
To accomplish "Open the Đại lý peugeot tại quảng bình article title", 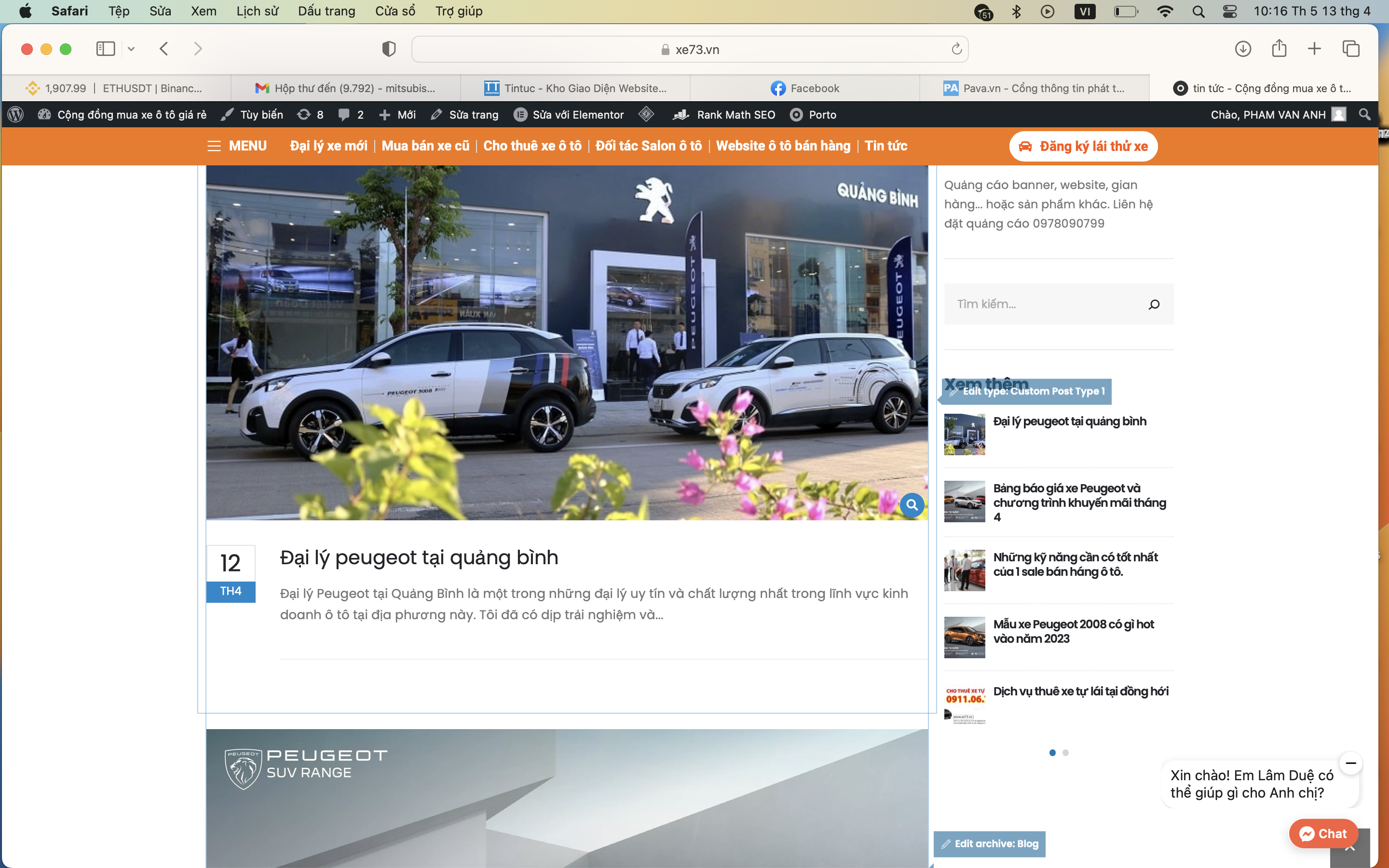I will (x=419, y=557).
